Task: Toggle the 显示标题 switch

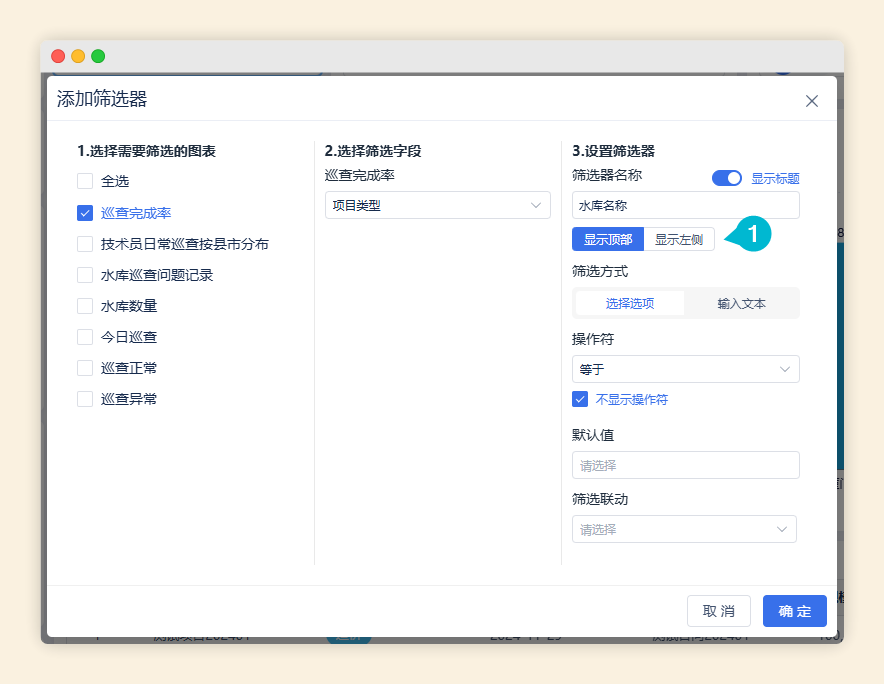Action: coord(726,178)
